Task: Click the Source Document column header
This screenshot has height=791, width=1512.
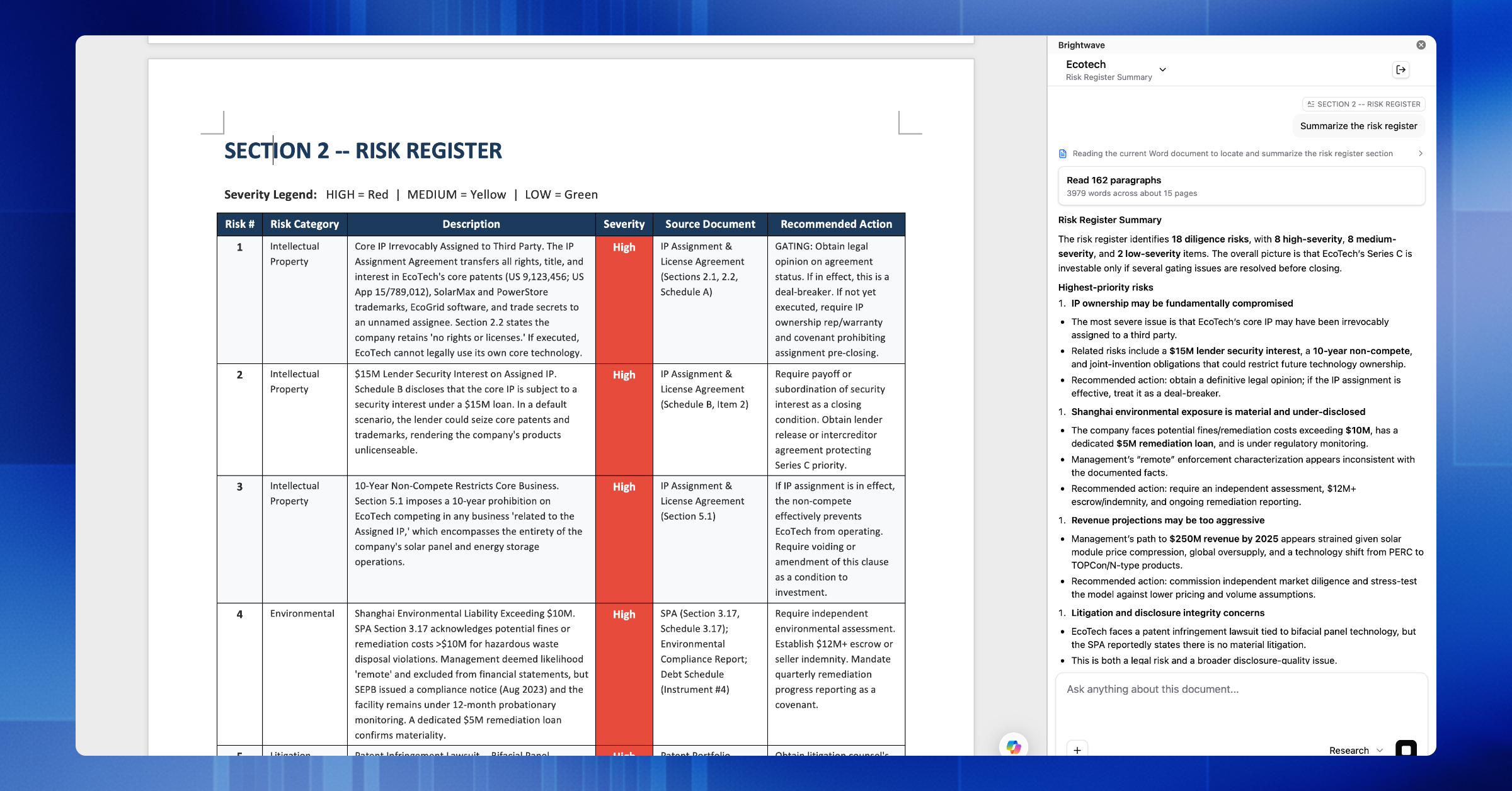Action: (x=710, y=224)
